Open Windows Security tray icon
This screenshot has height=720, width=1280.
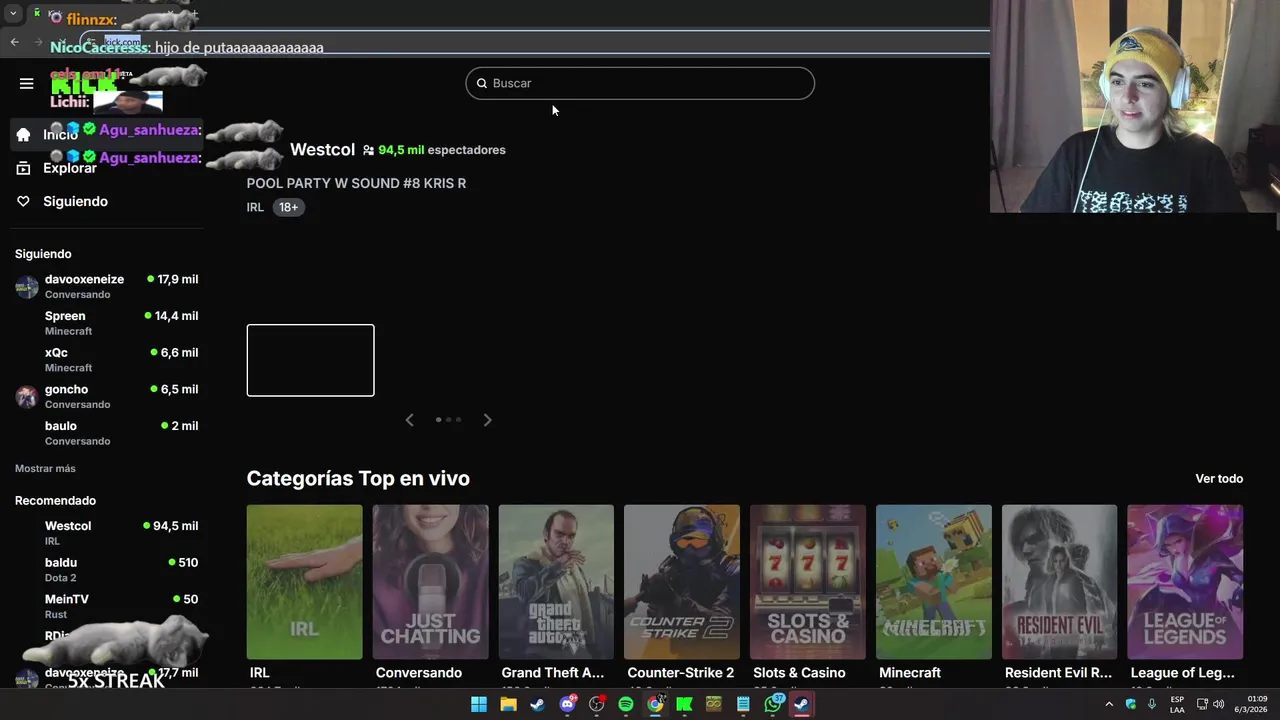[x=1131, y=704]
